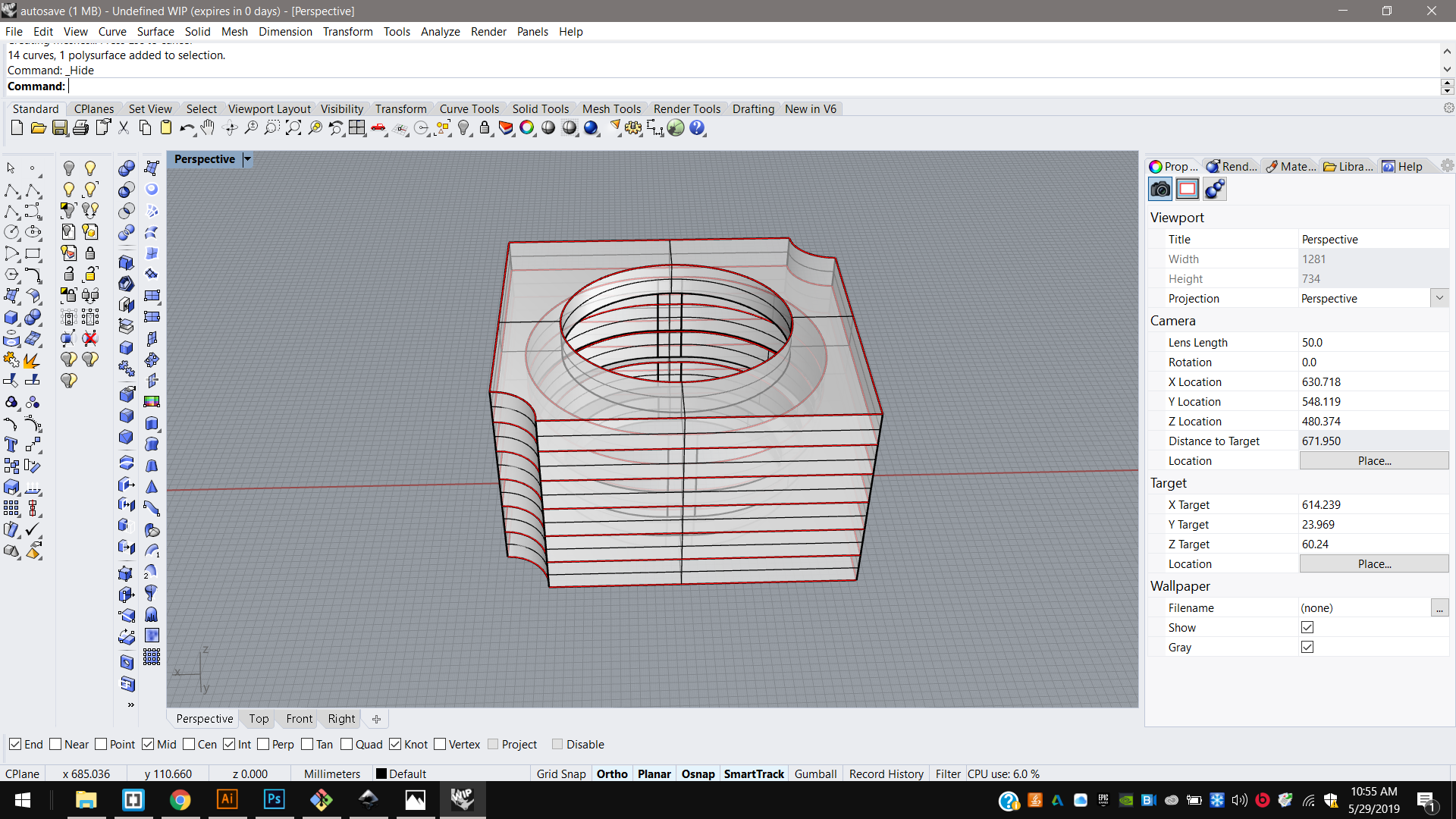Click the Print icon

tap(81, 128)
